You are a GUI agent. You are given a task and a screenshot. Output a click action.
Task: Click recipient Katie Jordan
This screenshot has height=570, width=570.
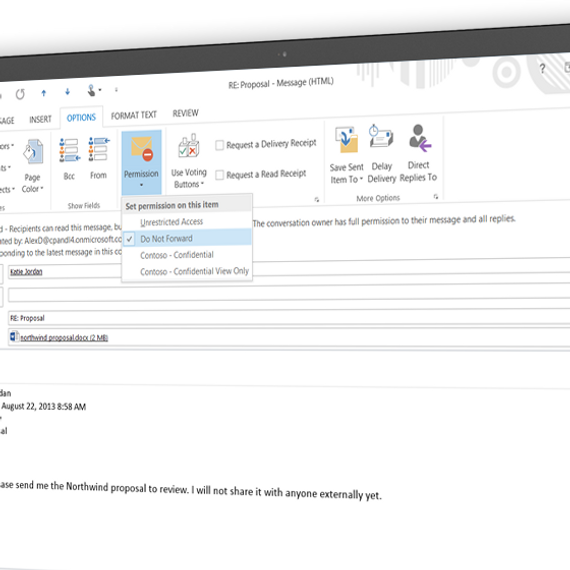(x=26, y=272)
